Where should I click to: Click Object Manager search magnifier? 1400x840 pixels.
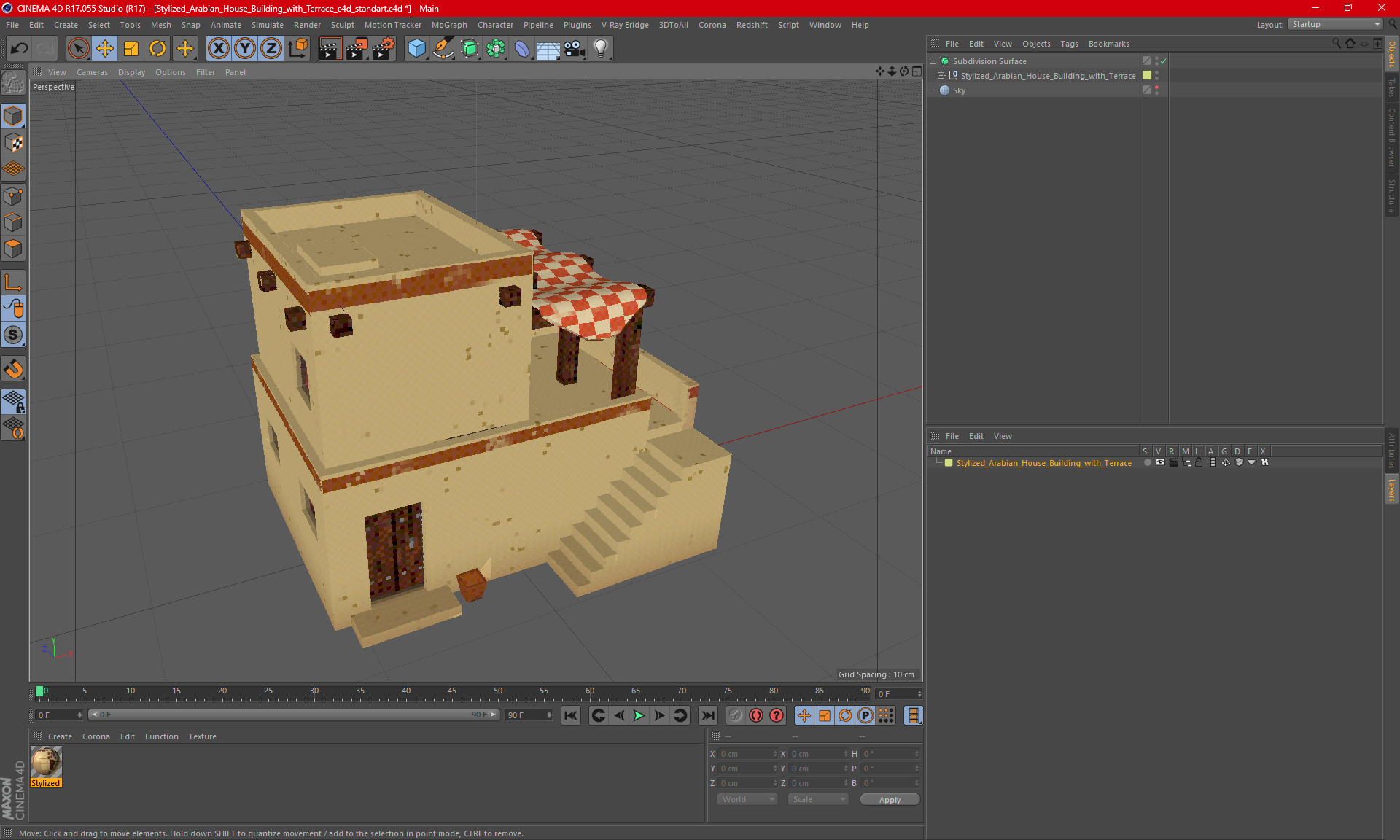coord(1336,44)
